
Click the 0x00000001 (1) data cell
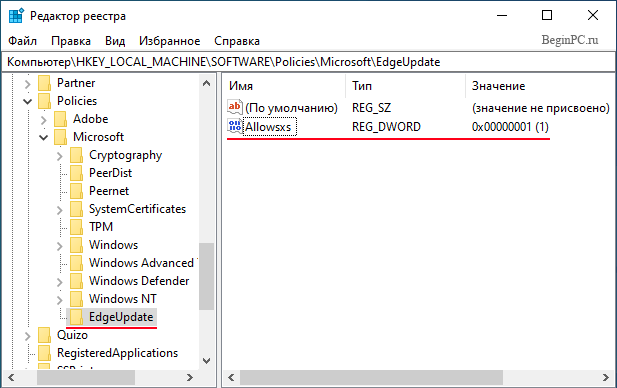(510, 127)
